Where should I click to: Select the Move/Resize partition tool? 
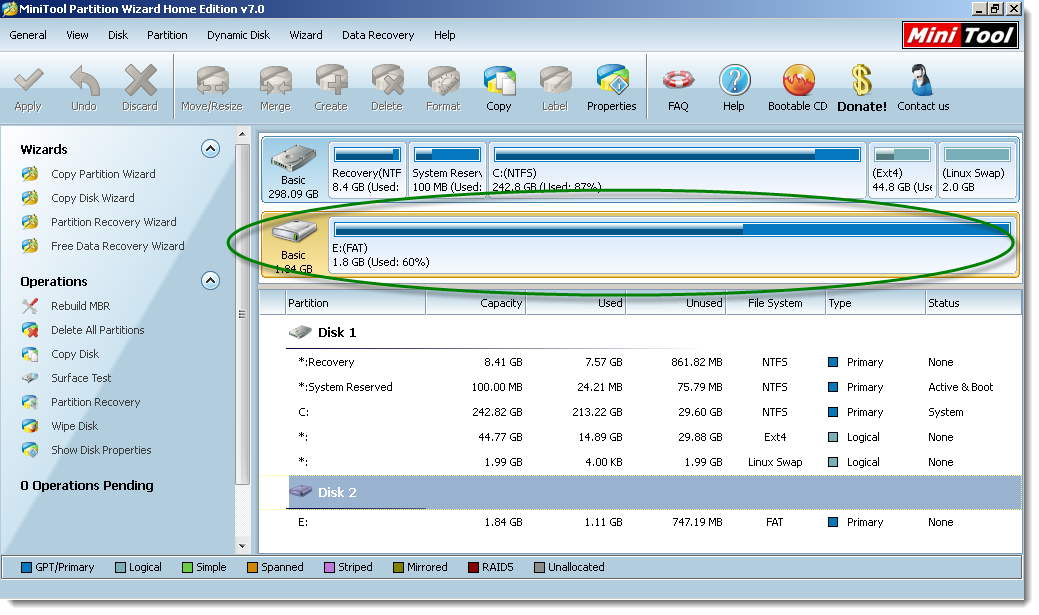pos(212,89)
